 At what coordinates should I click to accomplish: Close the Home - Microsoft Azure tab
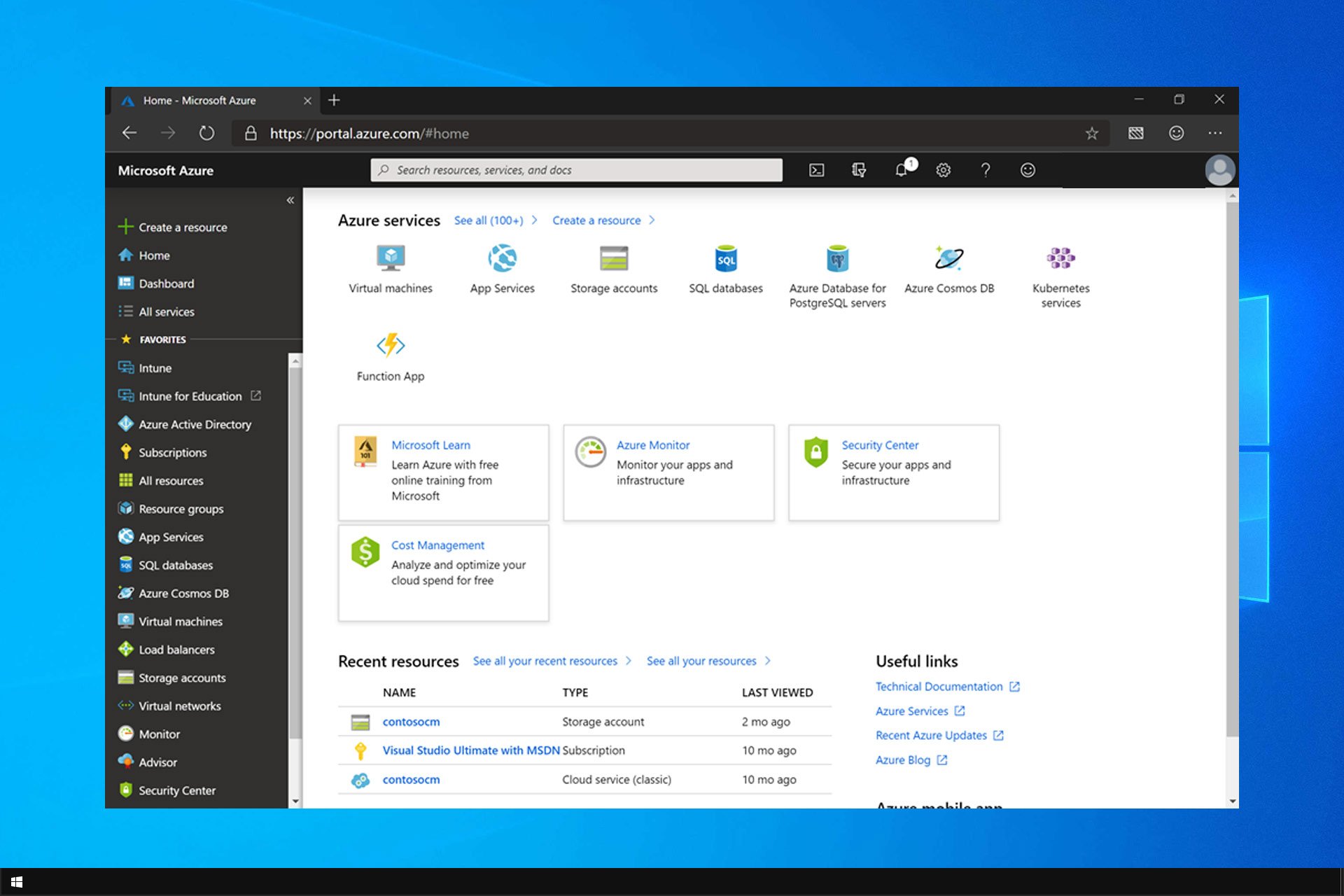[x=307, y=101]
